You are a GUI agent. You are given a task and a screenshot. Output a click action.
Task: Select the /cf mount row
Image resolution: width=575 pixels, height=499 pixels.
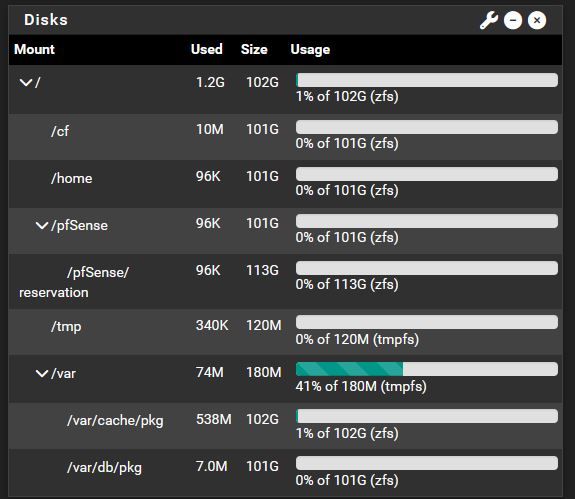click(285, 136)
